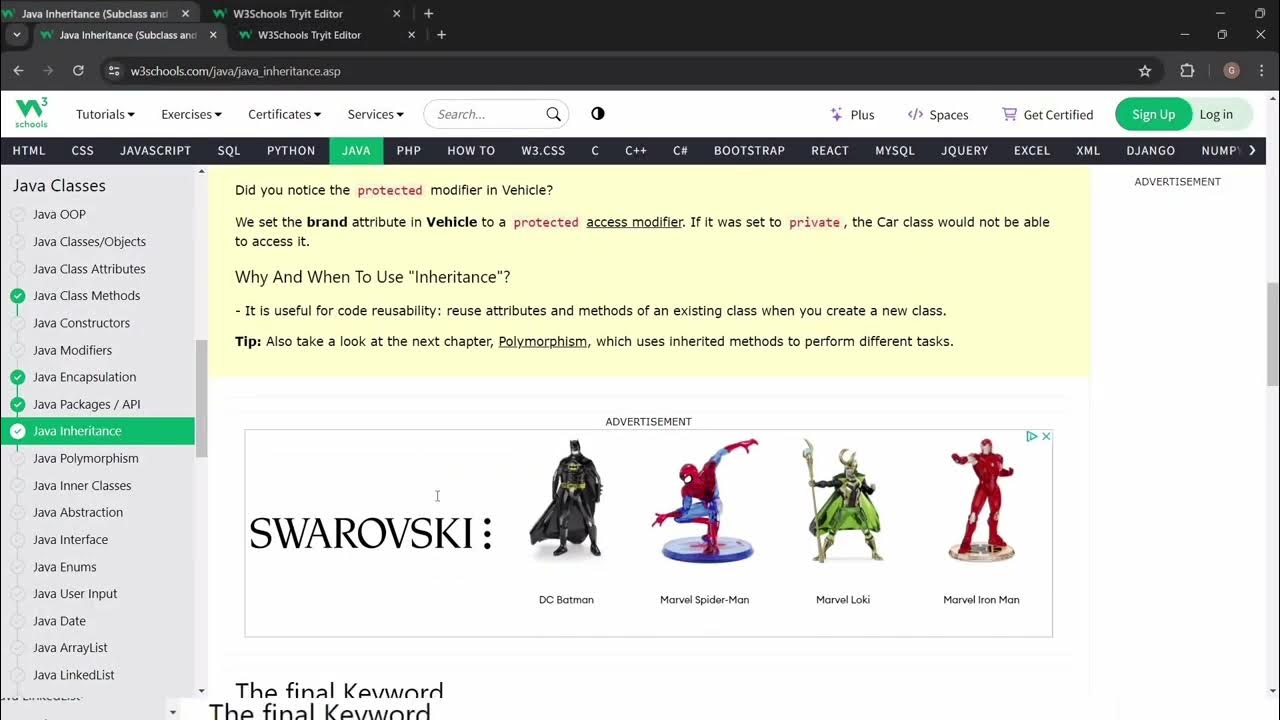Viewport: 1280px width, 720px height.
Task: Click AdChoices triangle icon on ad
Action: (1031, 436)
